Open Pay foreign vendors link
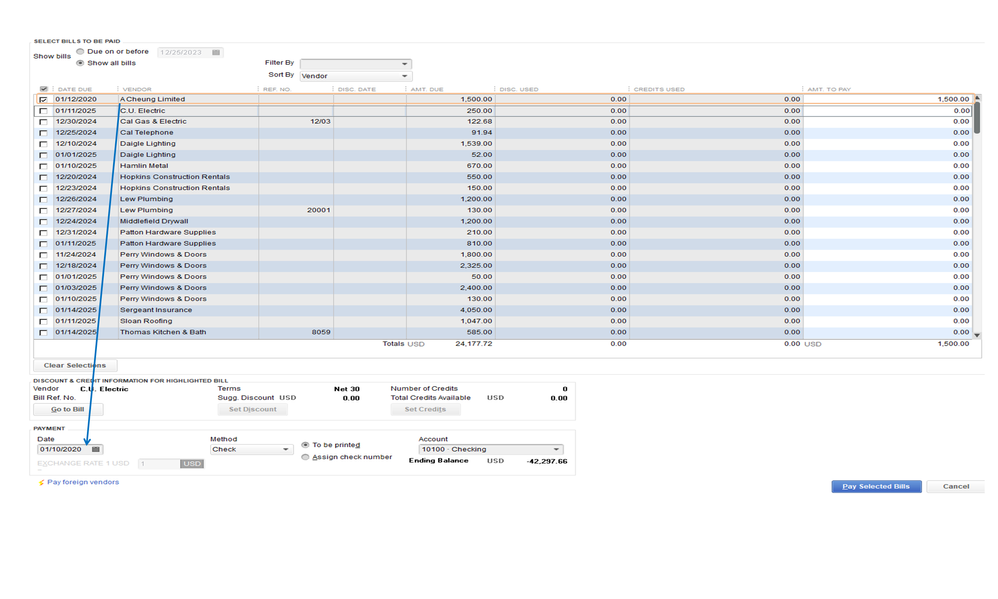 point(83,482)
